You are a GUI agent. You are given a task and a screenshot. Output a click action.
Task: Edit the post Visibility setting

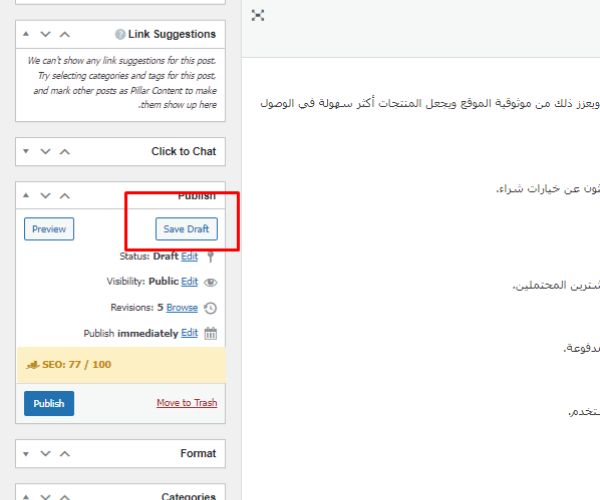[x=189, y=282]
